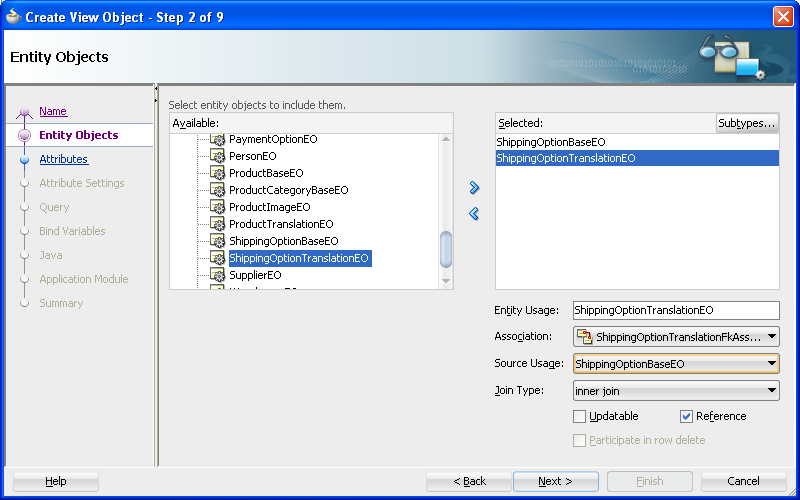Close the Create View Object dialog
This screenshot has height=500, width=800.
coord(783,17)
